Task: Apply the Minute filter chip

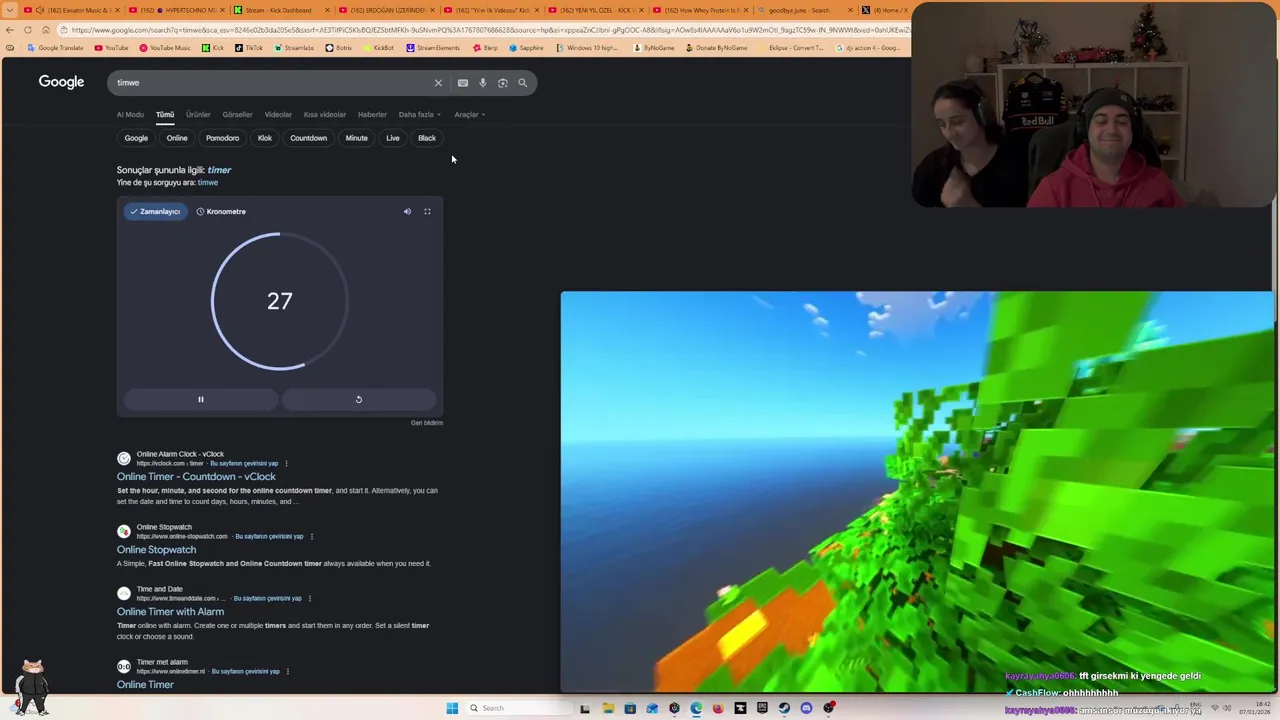Action: [356, 138]
